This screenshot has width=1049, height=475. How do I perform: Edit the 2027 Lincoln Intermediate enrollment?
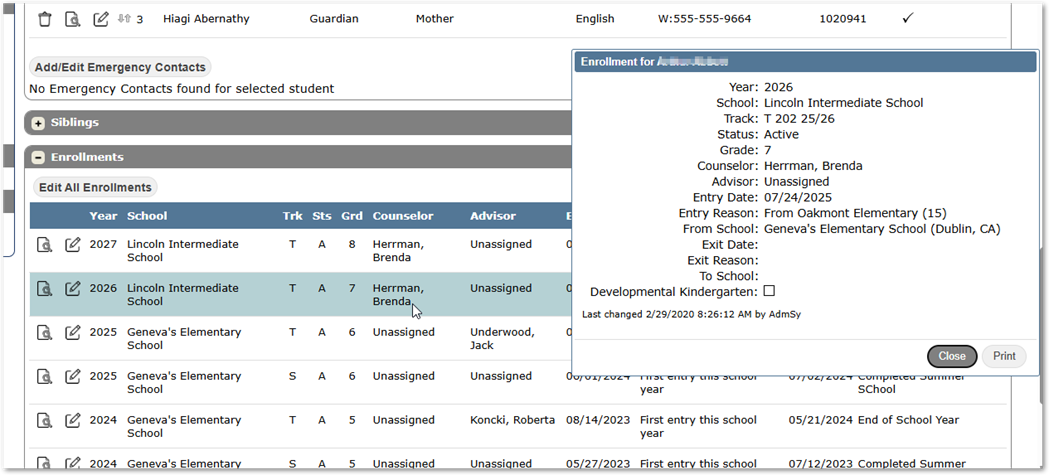pos(72,245)
